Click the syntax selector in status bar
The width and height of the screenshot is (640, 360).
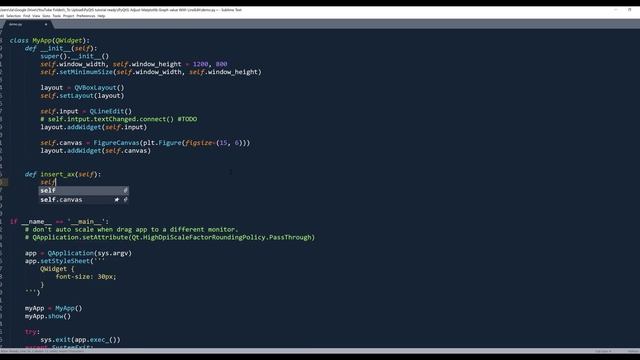click(x=633, y=351)
